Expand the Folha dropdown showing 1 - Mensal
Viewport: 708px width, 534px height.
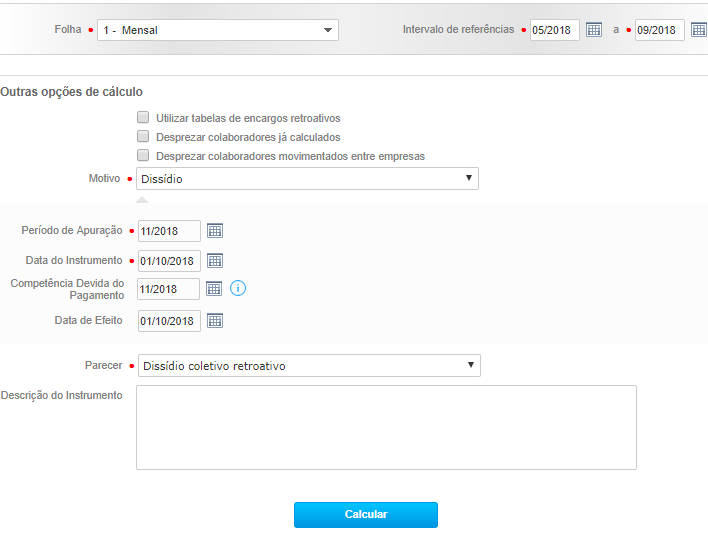(x=218, y=30)
